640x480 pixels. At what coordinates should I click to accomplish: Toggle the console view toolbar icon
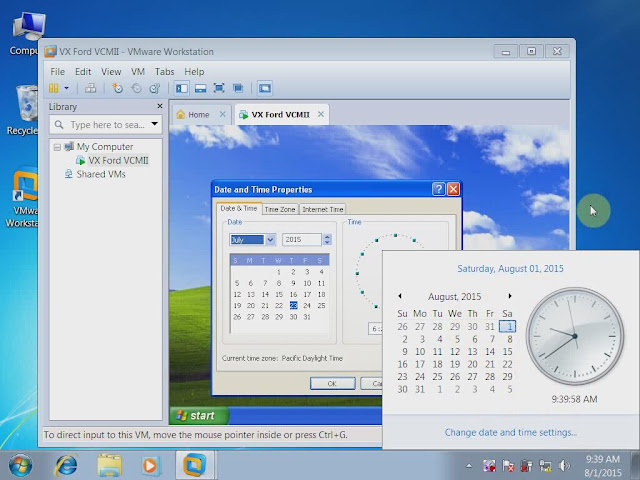point(264,88)
